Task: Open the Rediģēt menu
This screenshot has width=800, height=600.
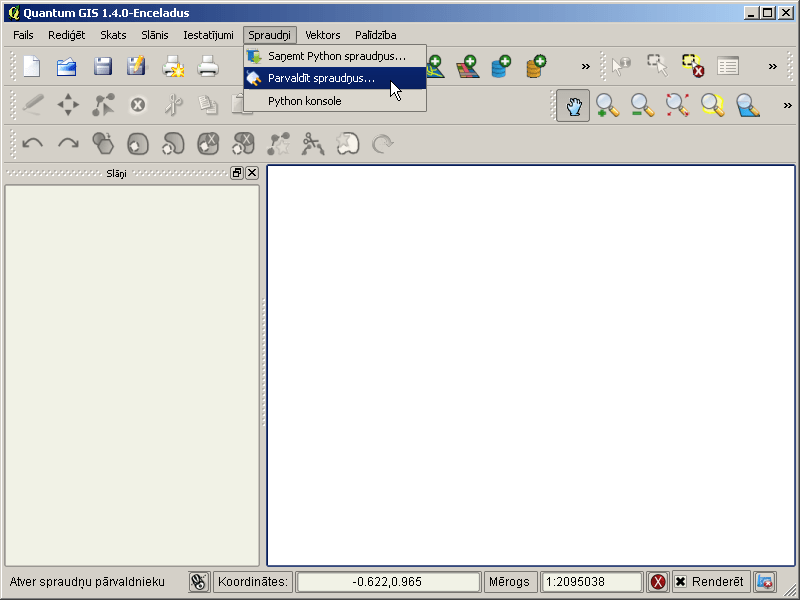Action: 66,35
